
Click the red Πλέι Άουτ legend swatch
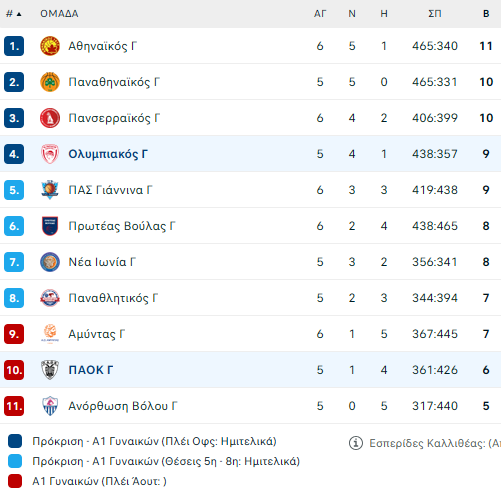coord(15,481)
